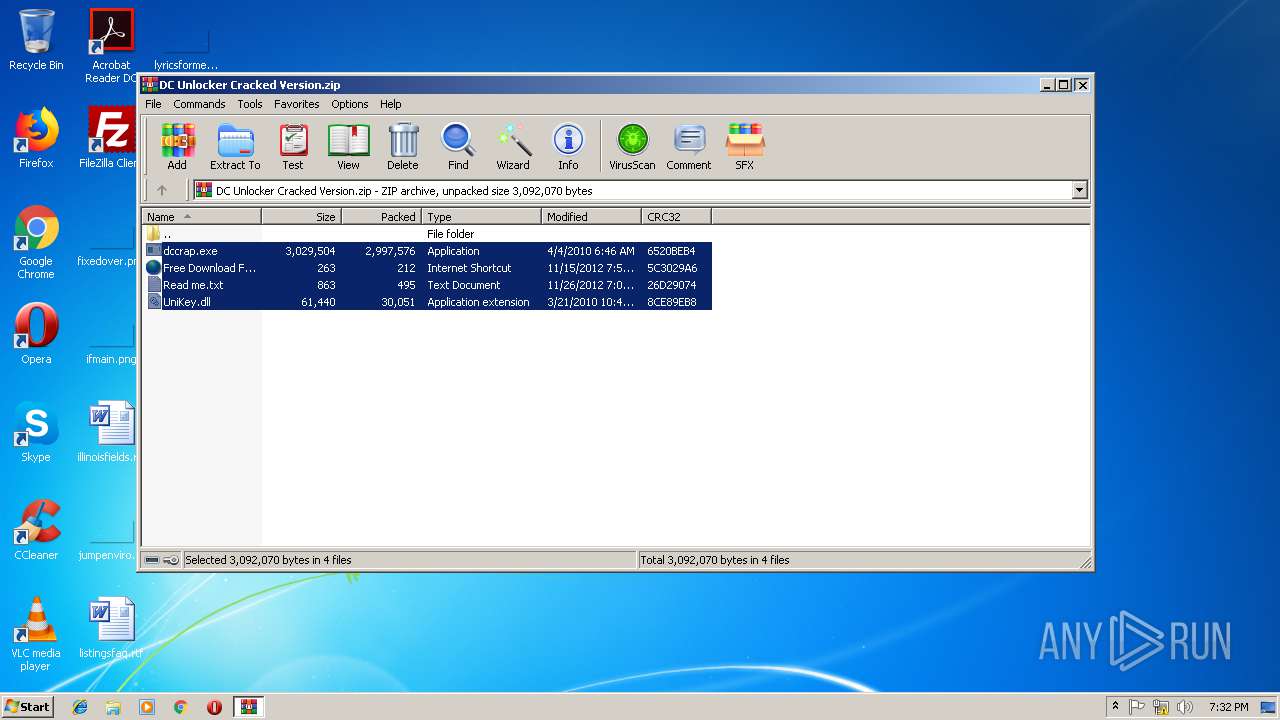
Task: Open illinoisfields desktop document
Action: tap(111, 432)
